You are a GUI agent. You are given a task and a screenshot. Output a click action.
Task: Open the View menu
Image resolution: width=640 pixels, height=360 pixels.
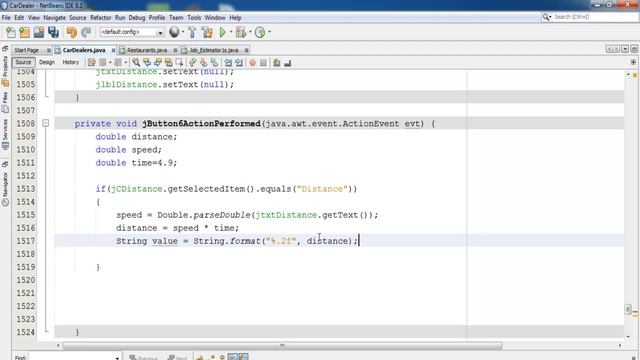point(34,18)
